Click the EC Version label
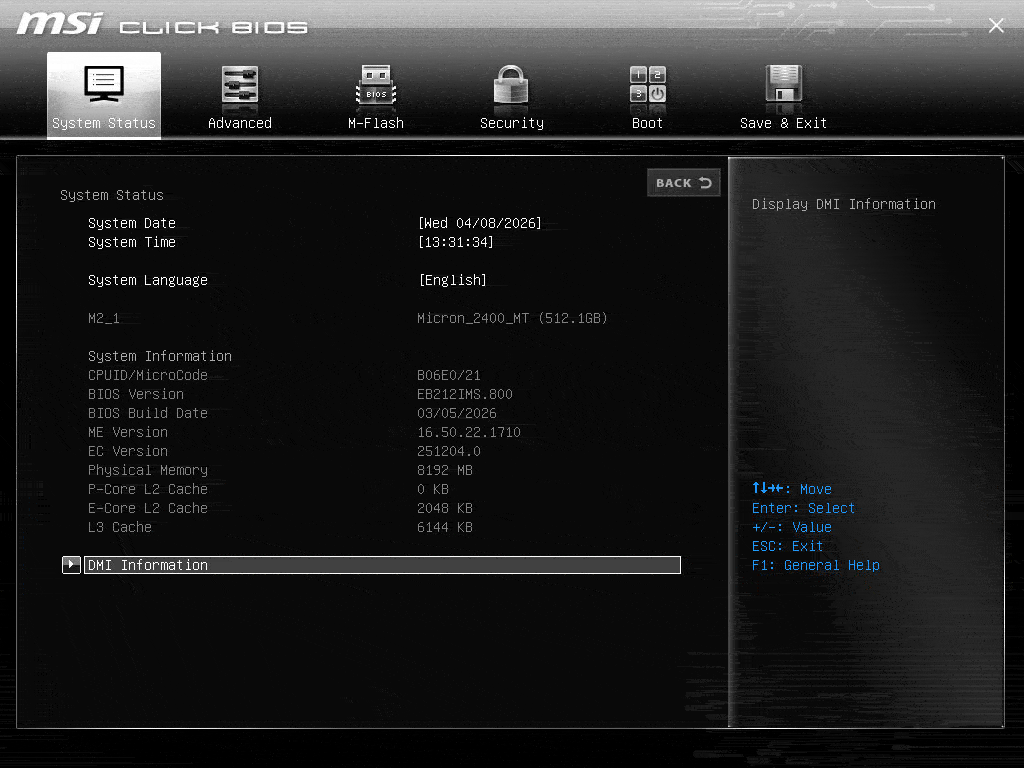Image resolution: width=1024 pixels, height=768 pixels. pyautogui.click(x=128, y=451)
